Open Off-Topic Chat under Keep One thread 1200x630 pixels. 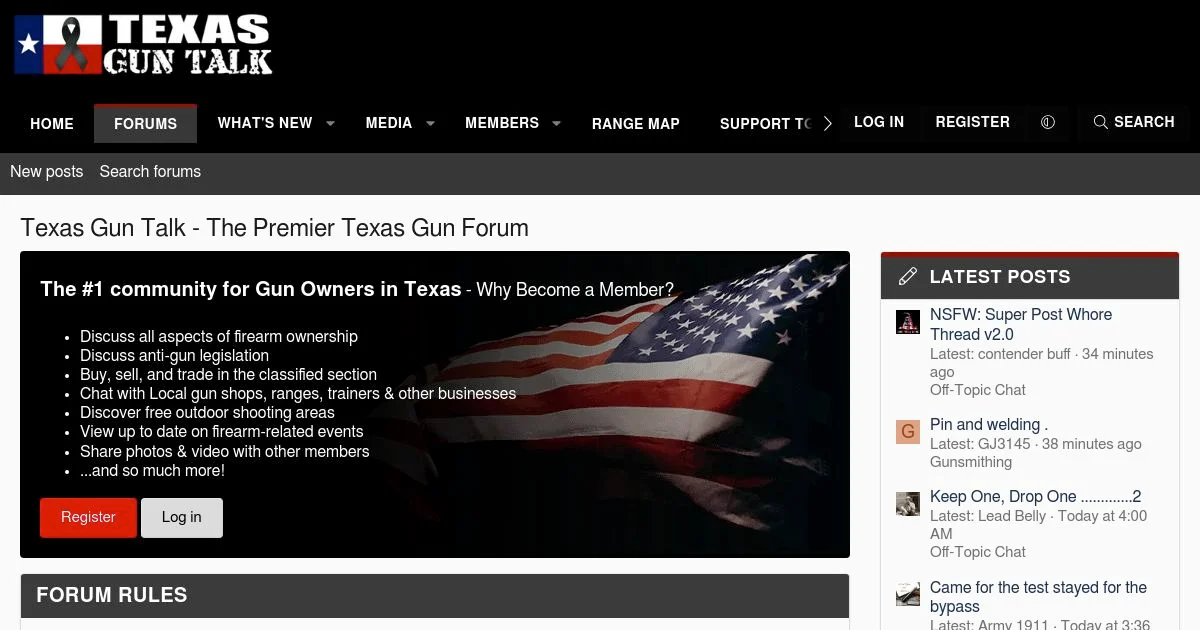click(x=978, y=552)
